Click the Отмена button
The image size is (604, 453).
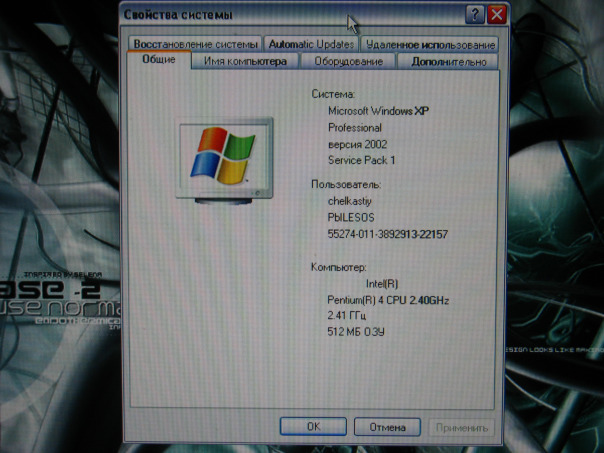click(387, 427)
